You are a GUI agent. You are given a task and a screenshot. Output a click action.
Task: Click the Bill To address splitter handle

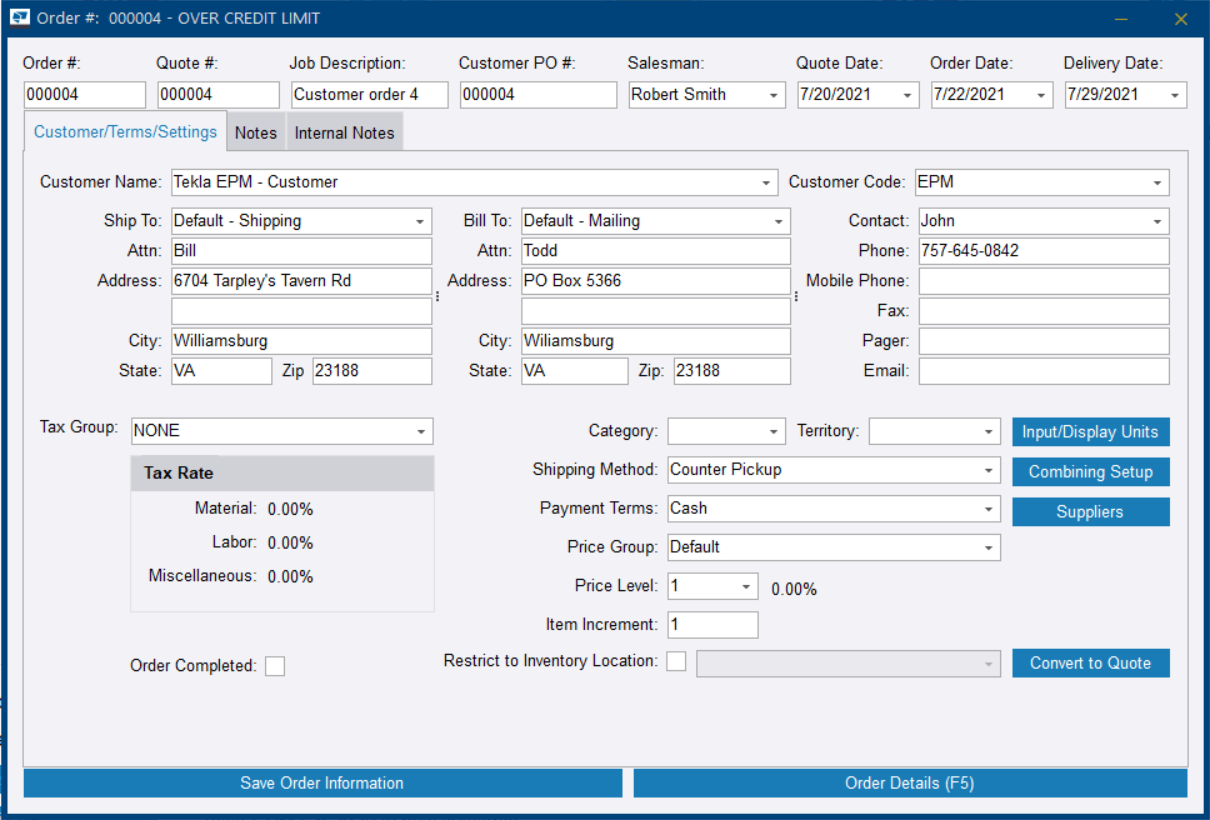coord(796,296)
